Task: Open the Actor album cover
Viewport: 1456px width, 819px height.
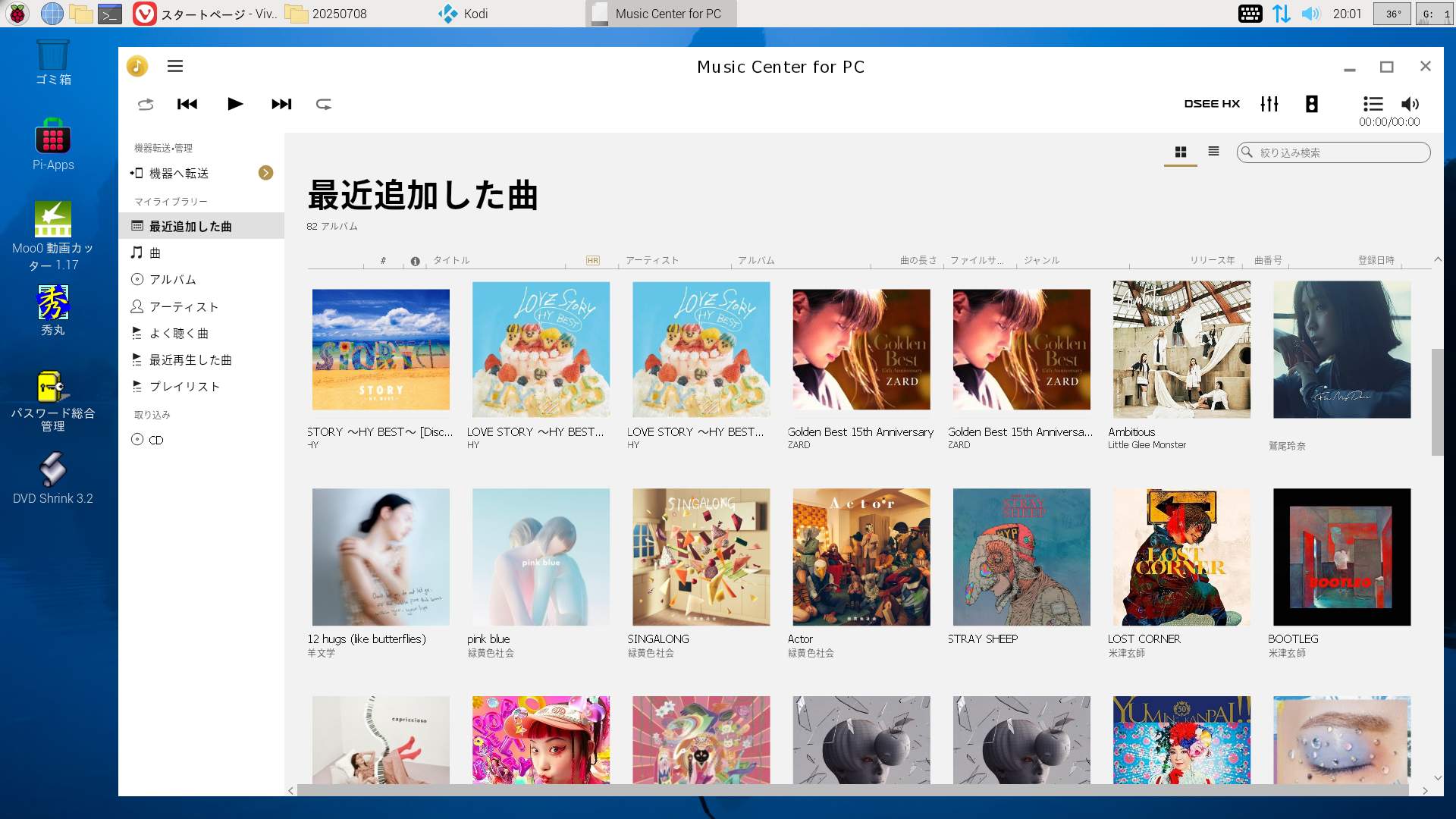Action: tap(861, 557)
